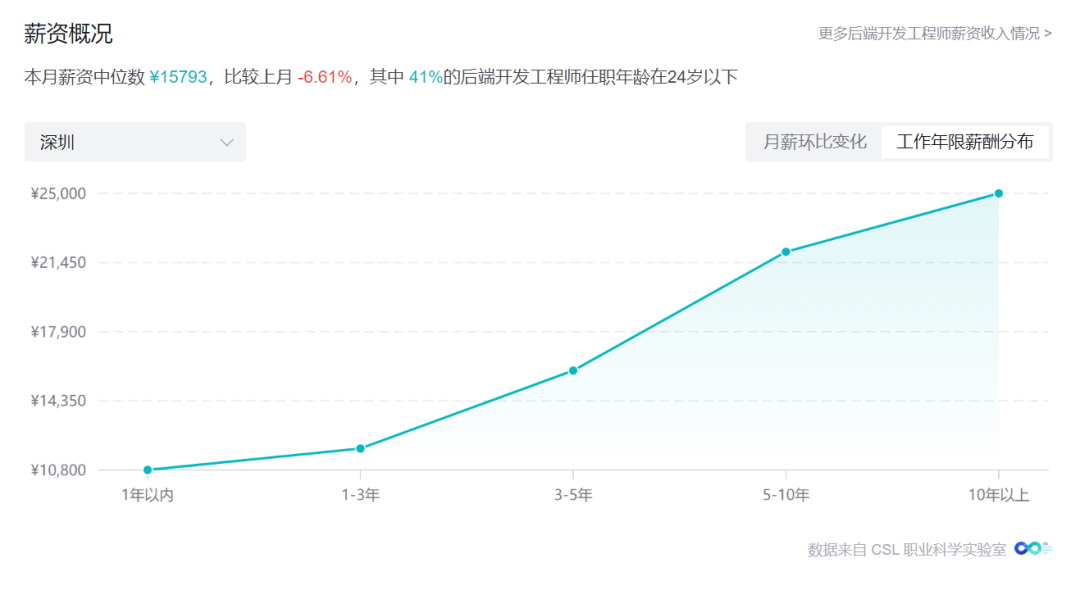Click the chevron arrow in the city selector
This screenshot has width=1080, height=599.
point(227,142)
